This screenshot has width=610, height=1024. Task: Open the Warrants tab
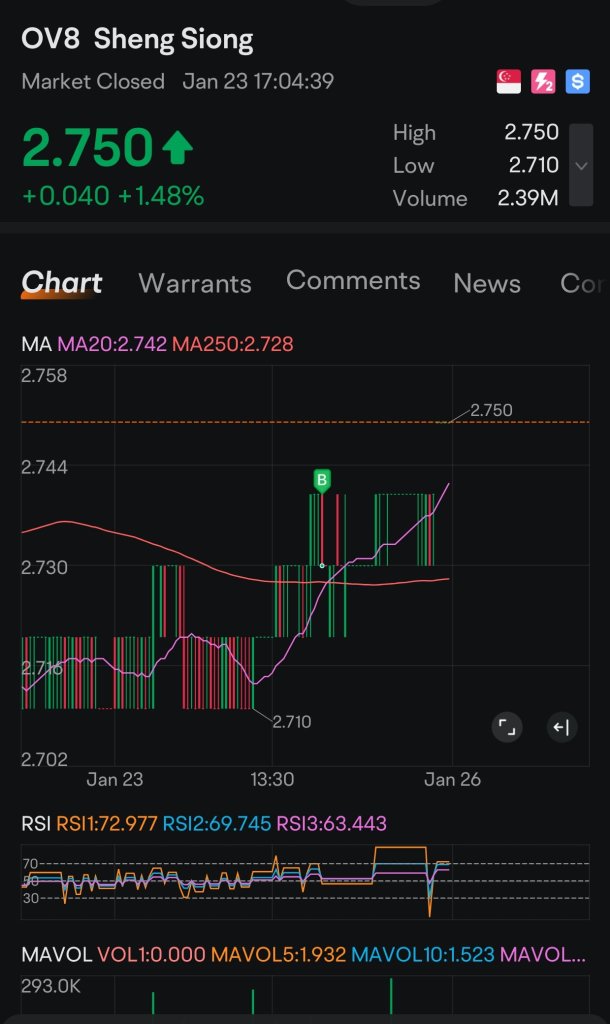pos(195,283)
